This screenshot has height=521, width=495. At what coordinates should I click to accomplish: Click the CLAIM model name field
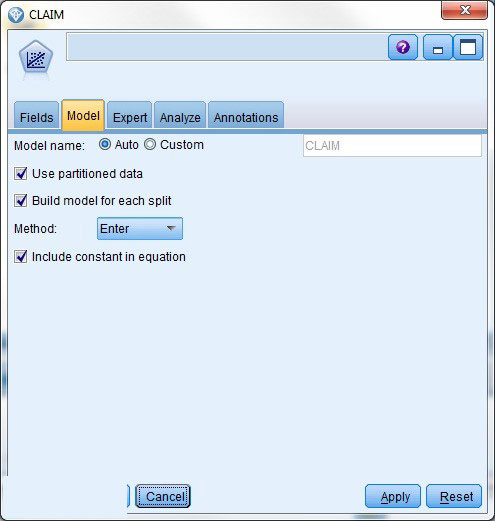392,146
